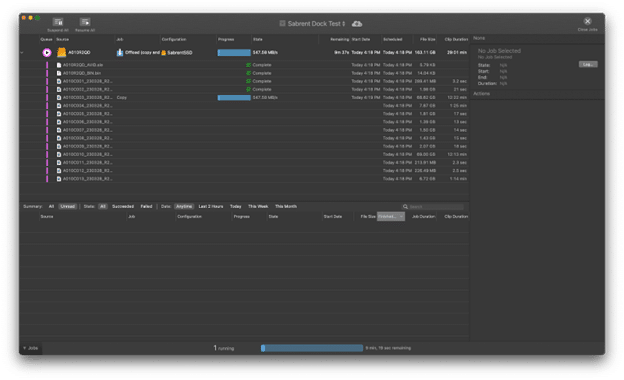Click the clip icon of A010C005_230328

coord(59,114)
